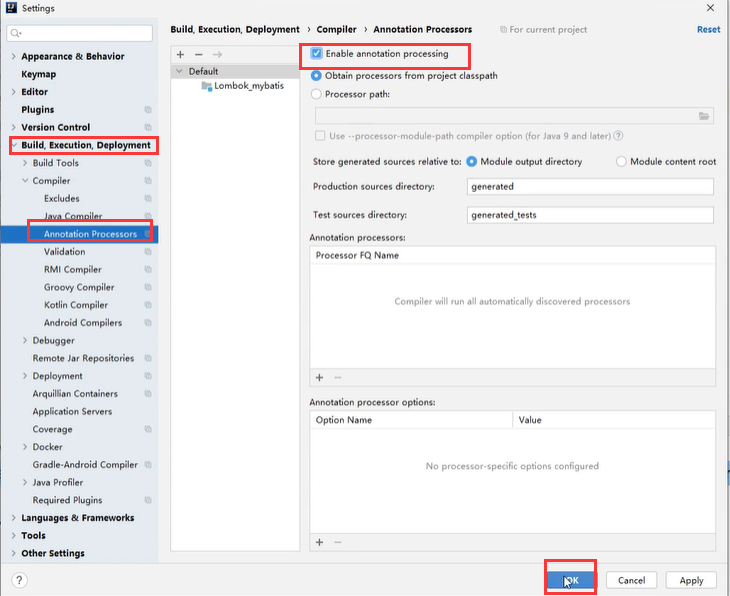Click the Reset link
The height and width of the screenshot is (596, 730).
[x=709, y=29]
